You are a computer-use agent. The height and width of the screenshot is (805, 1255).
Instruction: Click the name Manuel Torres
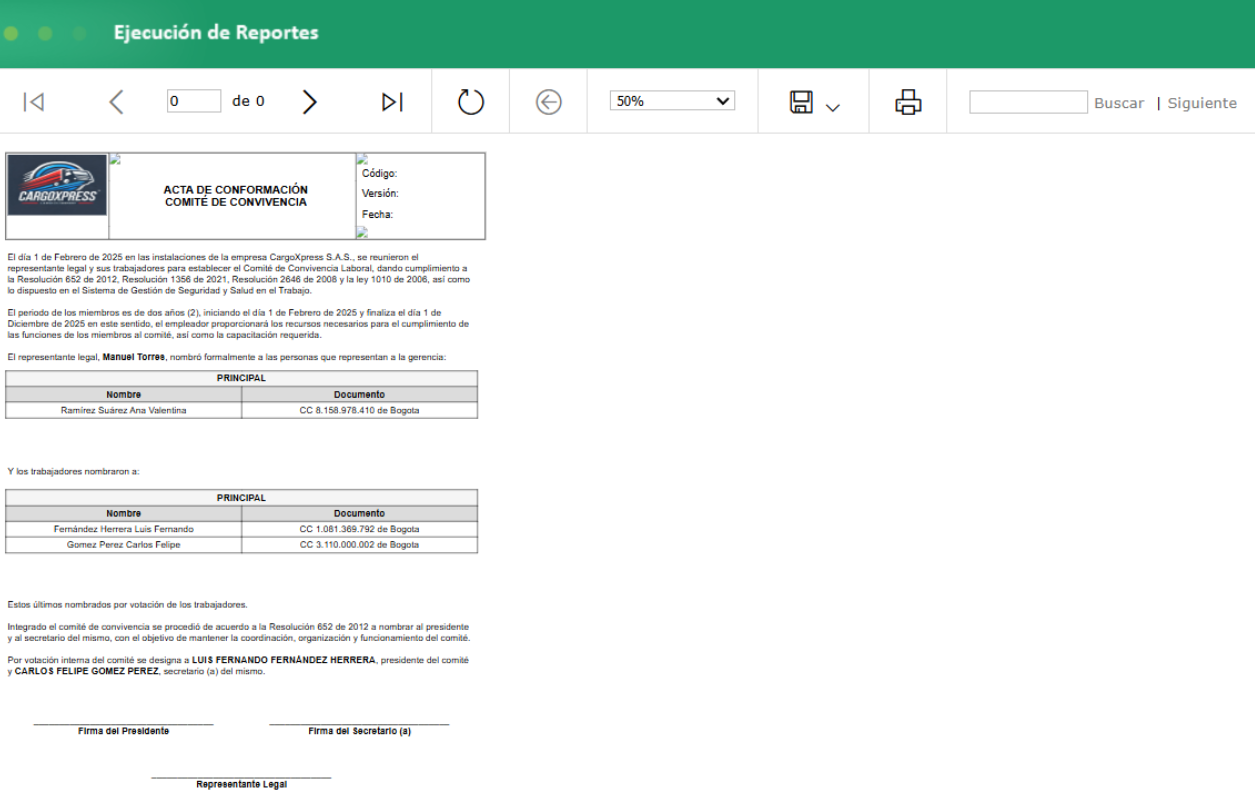pyautogui.click(x=134, y=357)
